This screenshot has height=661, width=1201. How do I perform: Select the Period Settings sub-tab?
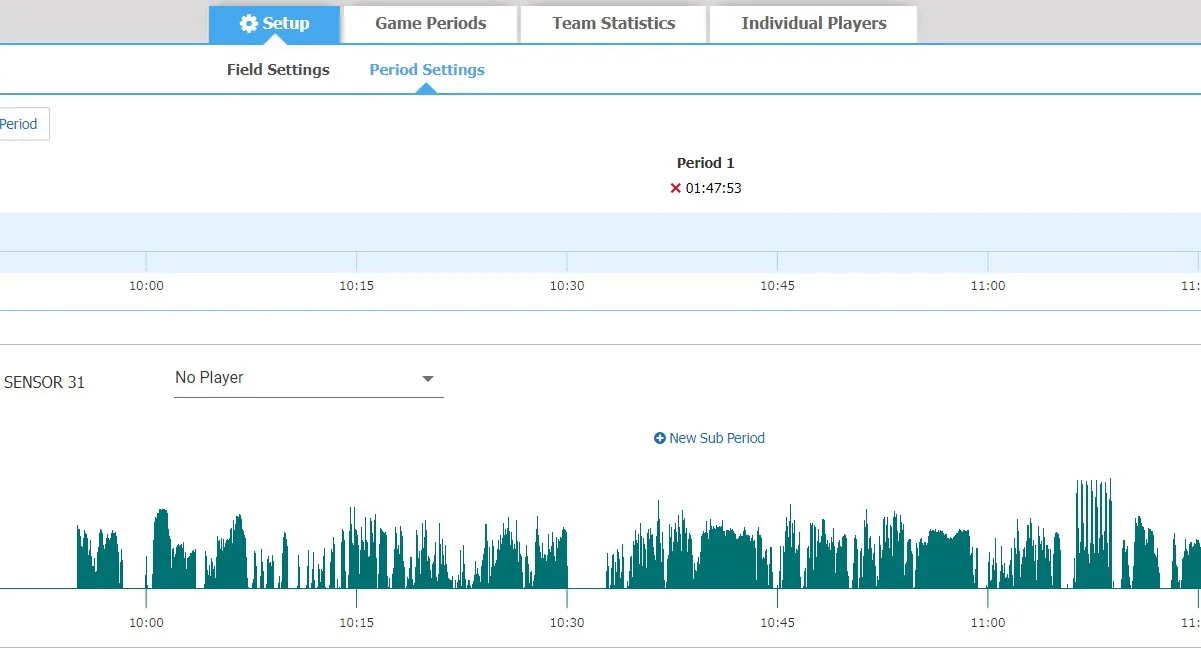click(427, 70)
